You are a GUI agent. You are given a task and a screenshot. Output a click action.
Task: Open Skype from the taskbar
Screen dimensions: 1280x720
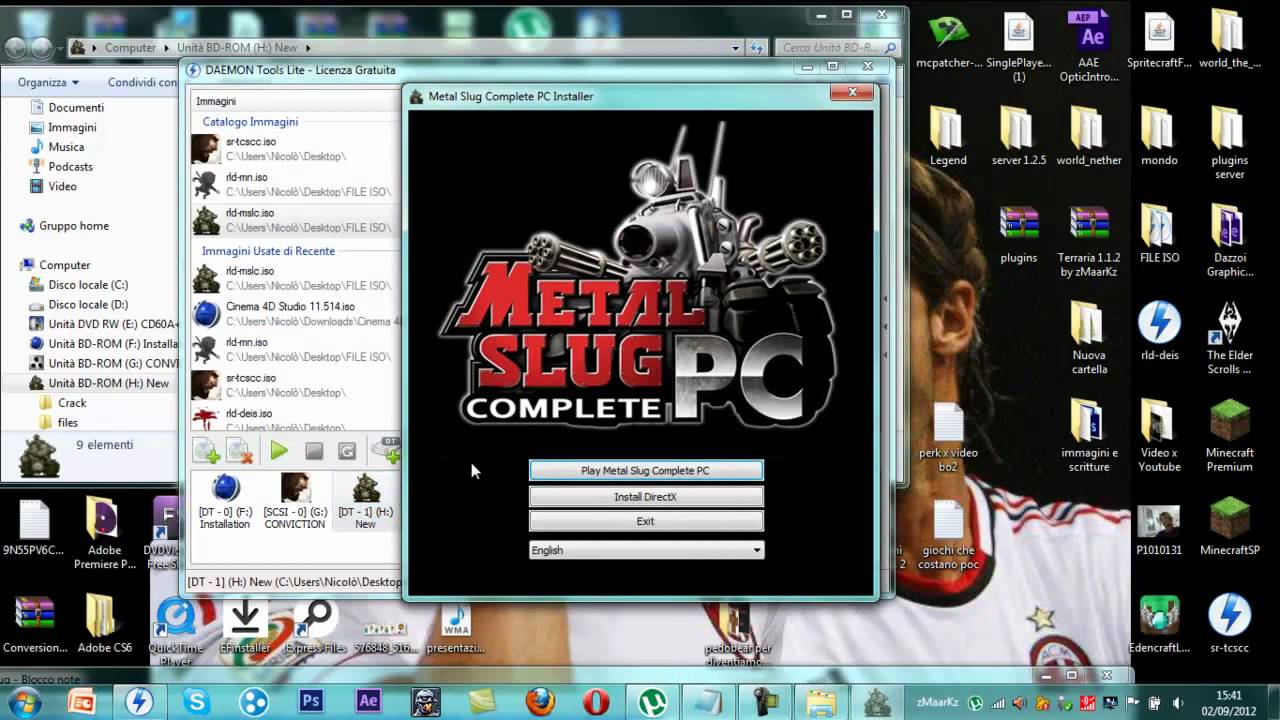[x=196, y=701]
